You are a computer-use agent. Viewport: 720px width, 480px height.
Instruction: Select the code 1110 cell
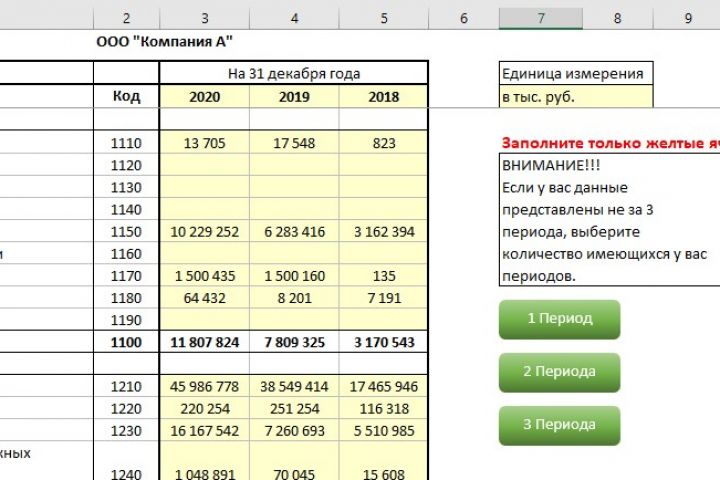(x=126, y=143)
